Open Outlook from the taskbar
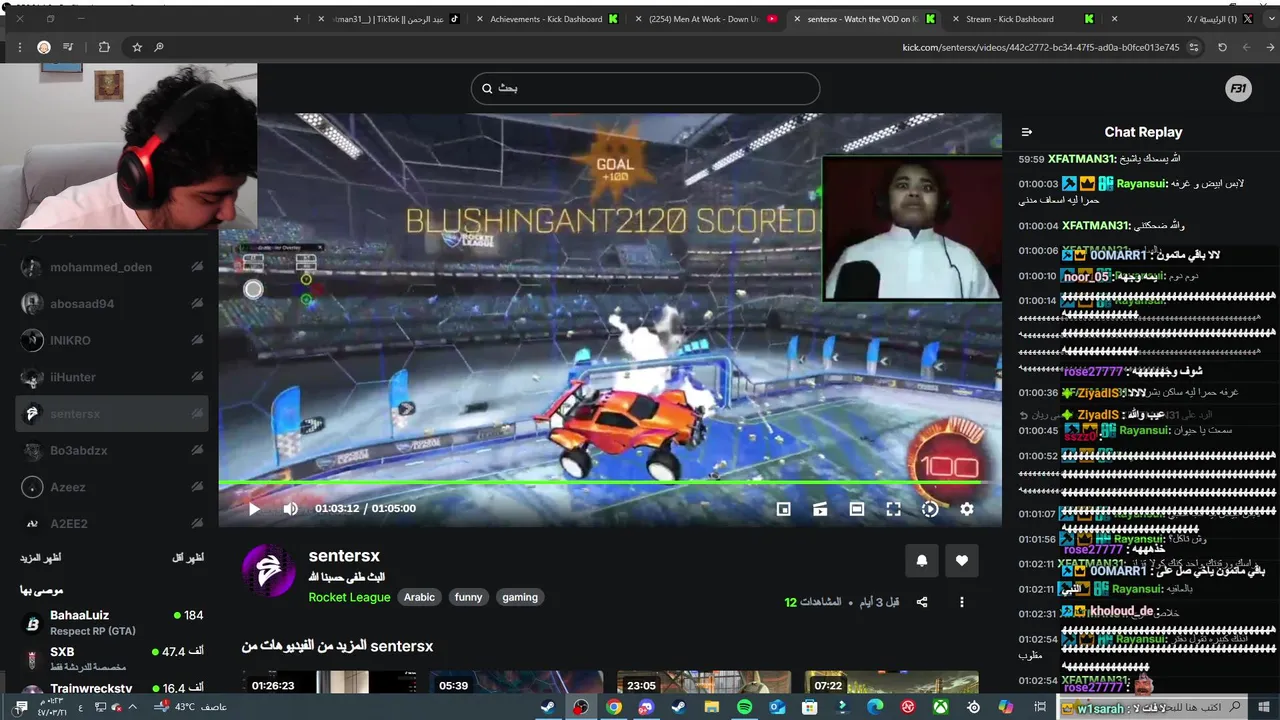Image resolution: width=1280 pixels, height=720 pixels. [x=777, y=707]
